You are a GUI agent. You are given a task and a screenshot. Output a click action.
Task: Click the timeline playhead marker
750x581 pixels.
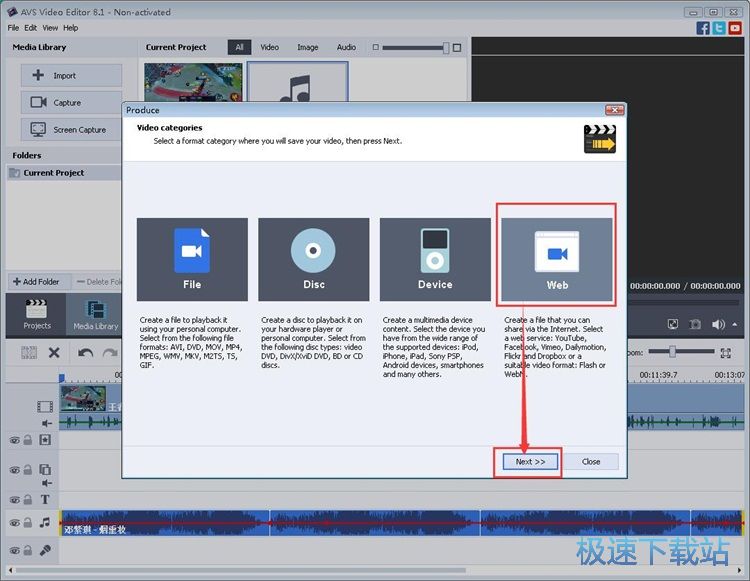(x=62, y=378)
